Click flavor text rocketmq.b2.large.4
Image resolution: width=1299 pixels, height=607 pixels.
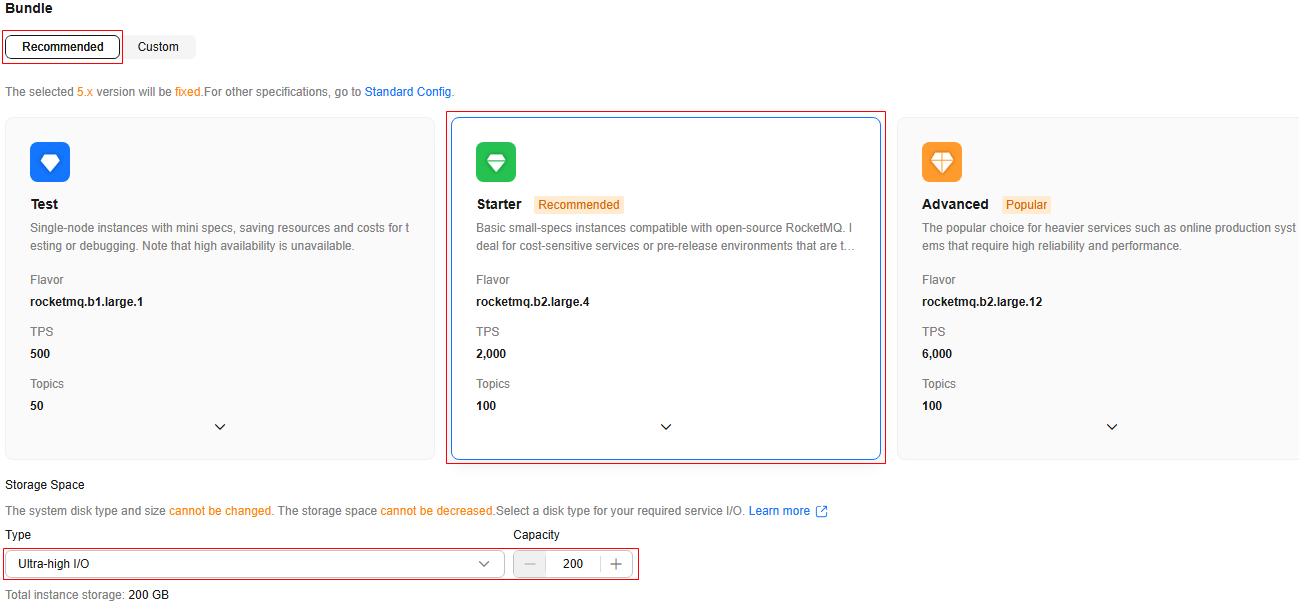click(533, 302)
